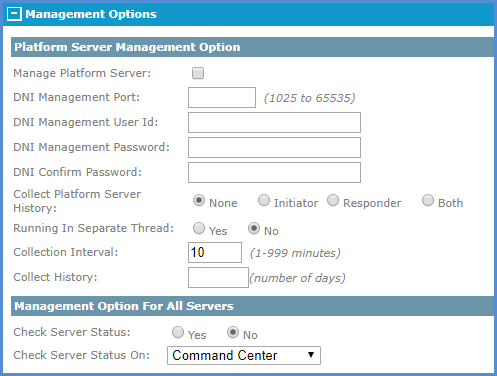497x376 pixels.
Task: Click the 'Running In Separate Thread:' label
Action: tap(94, 228)
